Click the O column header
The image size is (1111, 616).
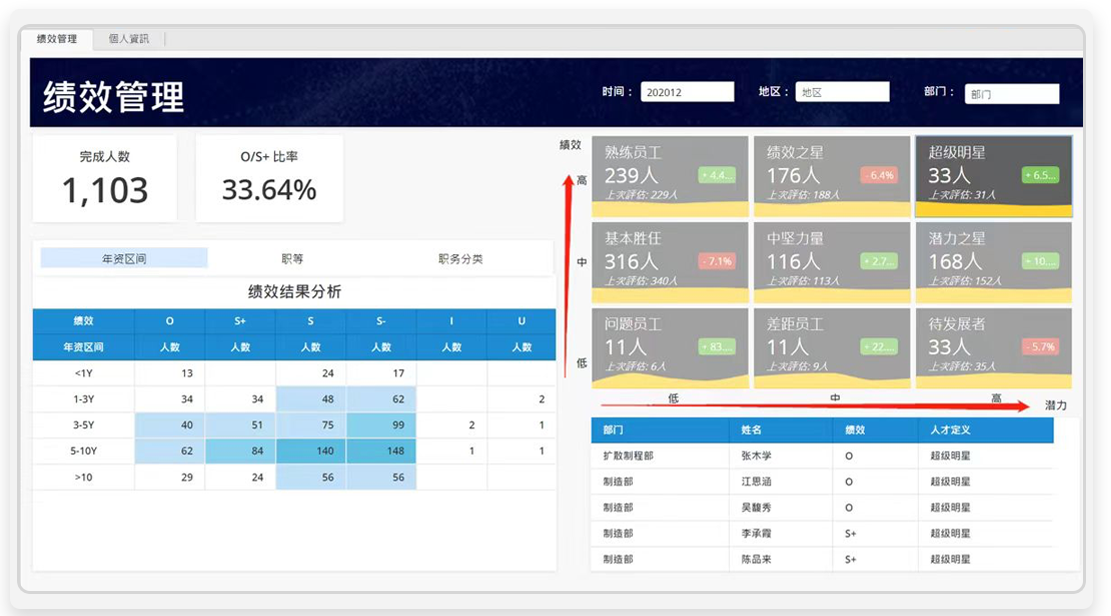click(169, 321)
